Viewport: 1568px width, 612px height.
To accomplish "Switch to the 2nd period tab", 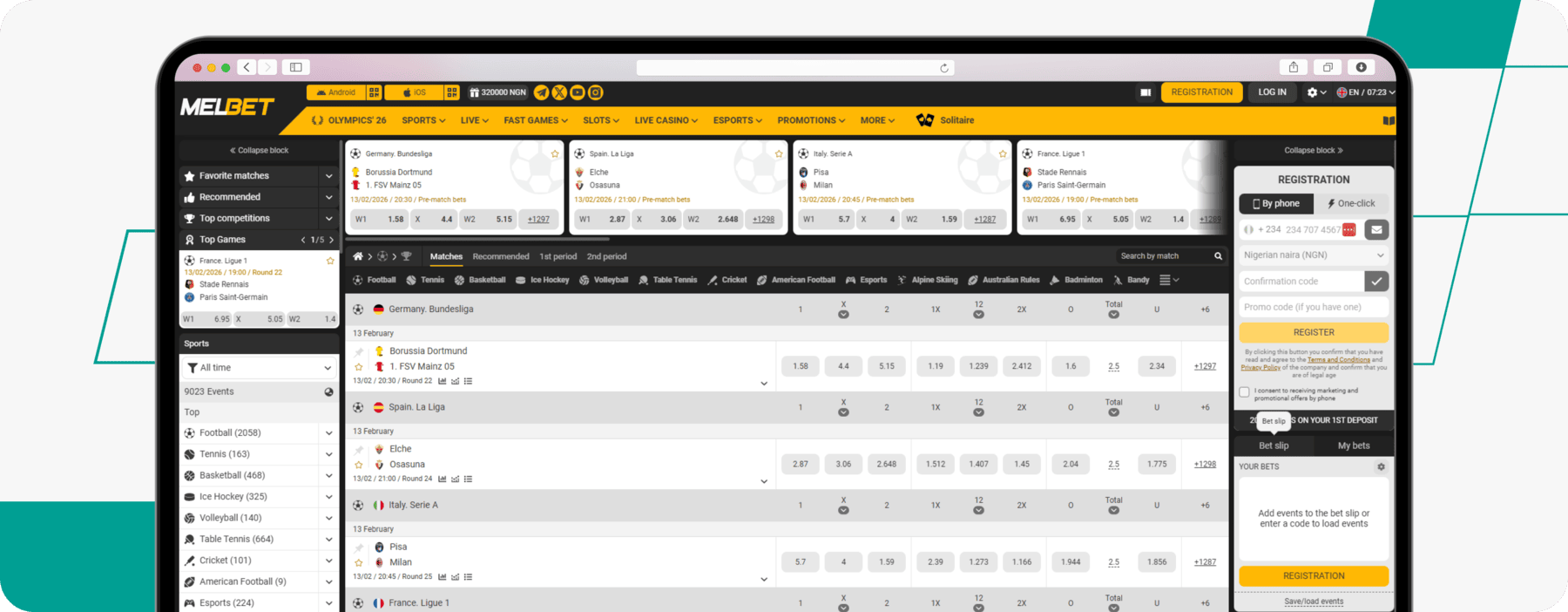I will [x=606, y=256].
